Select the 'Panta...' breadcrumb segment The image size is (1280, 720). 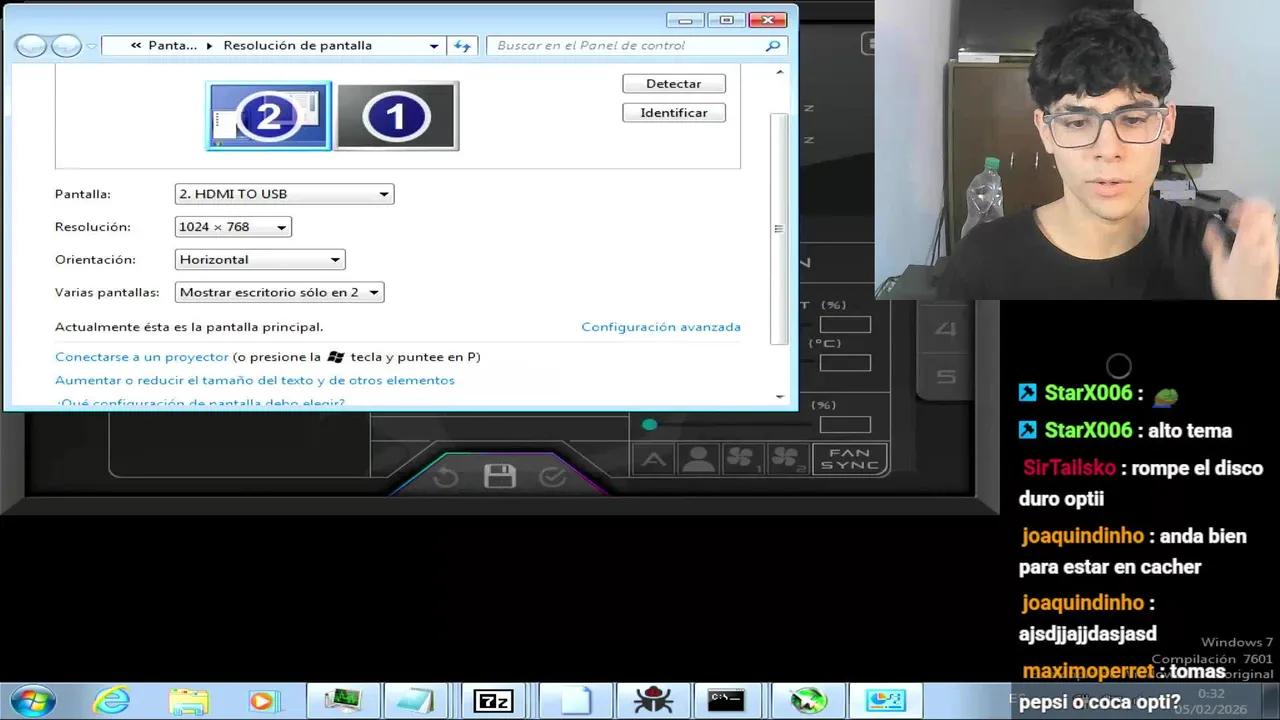(173, 45)
